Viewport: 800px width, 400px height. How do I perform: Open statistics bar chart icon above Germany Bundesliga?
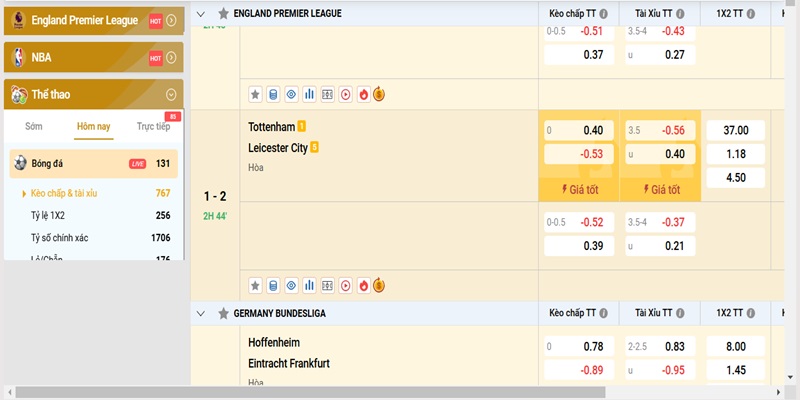click(309, 285)
